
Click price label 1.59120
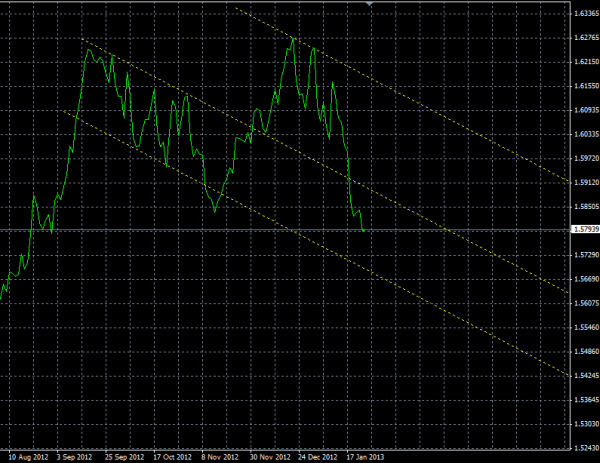[x=587, y=183]
